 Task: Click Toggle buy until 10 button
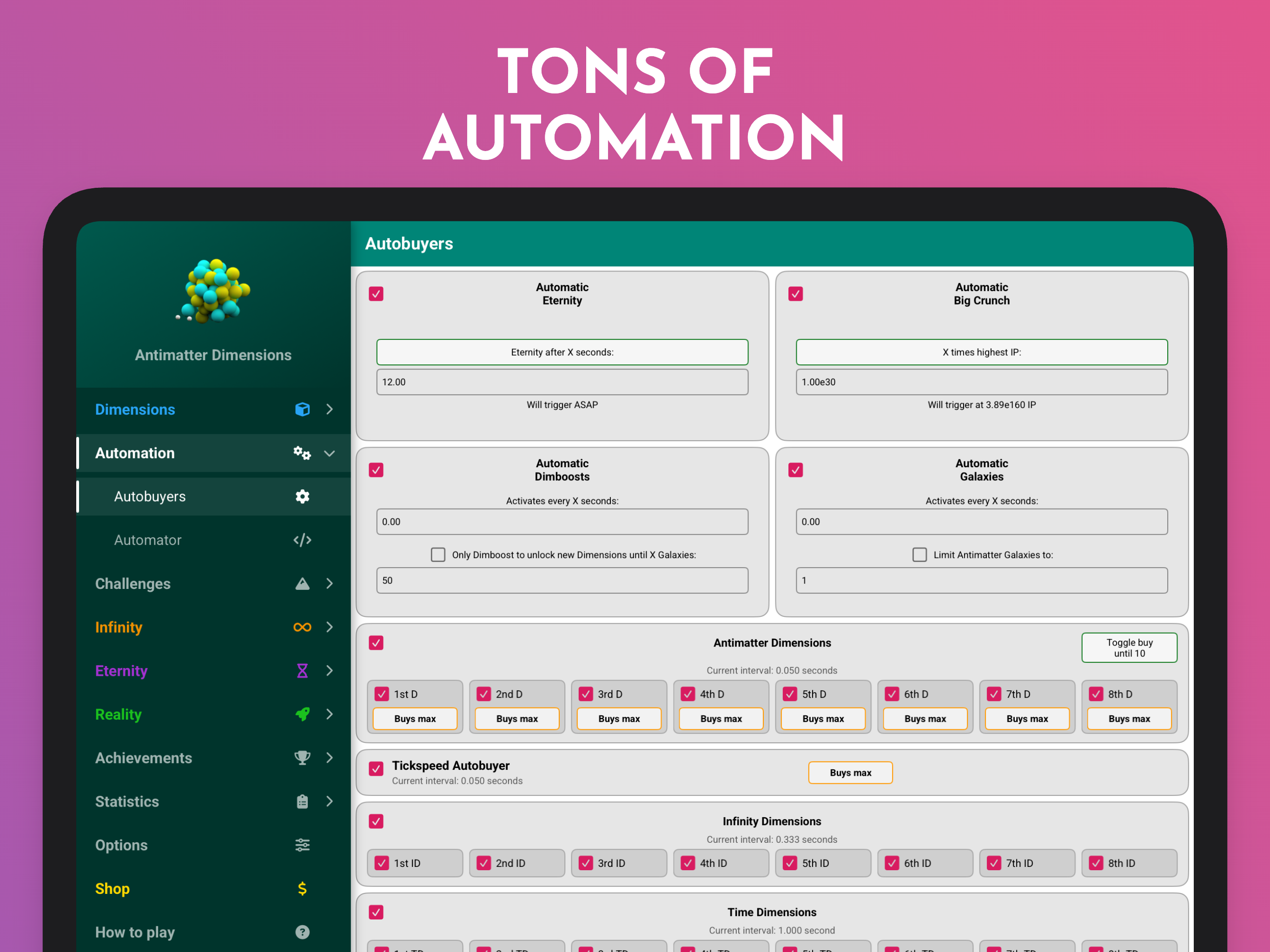[1129, 648]
